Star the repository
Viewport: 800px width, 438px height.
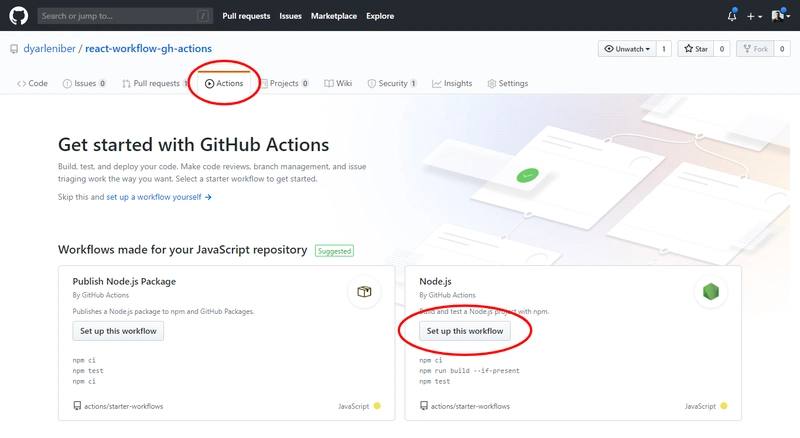[x=695, y=49]
